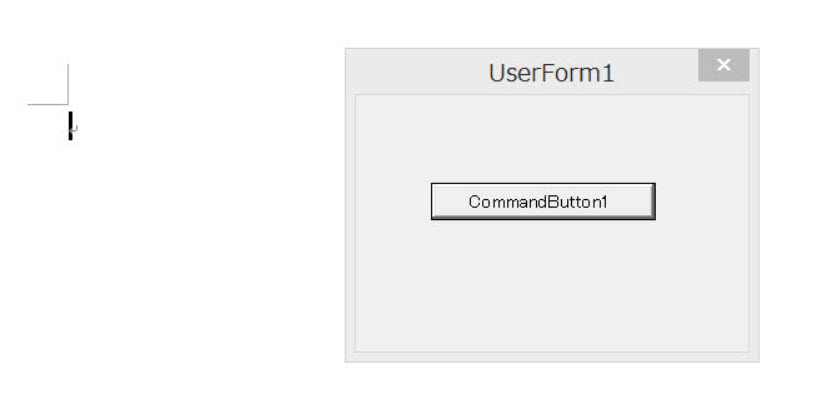Place cursor at the document start
Screen dimensions: 822x404
click(x=70, y=126)
